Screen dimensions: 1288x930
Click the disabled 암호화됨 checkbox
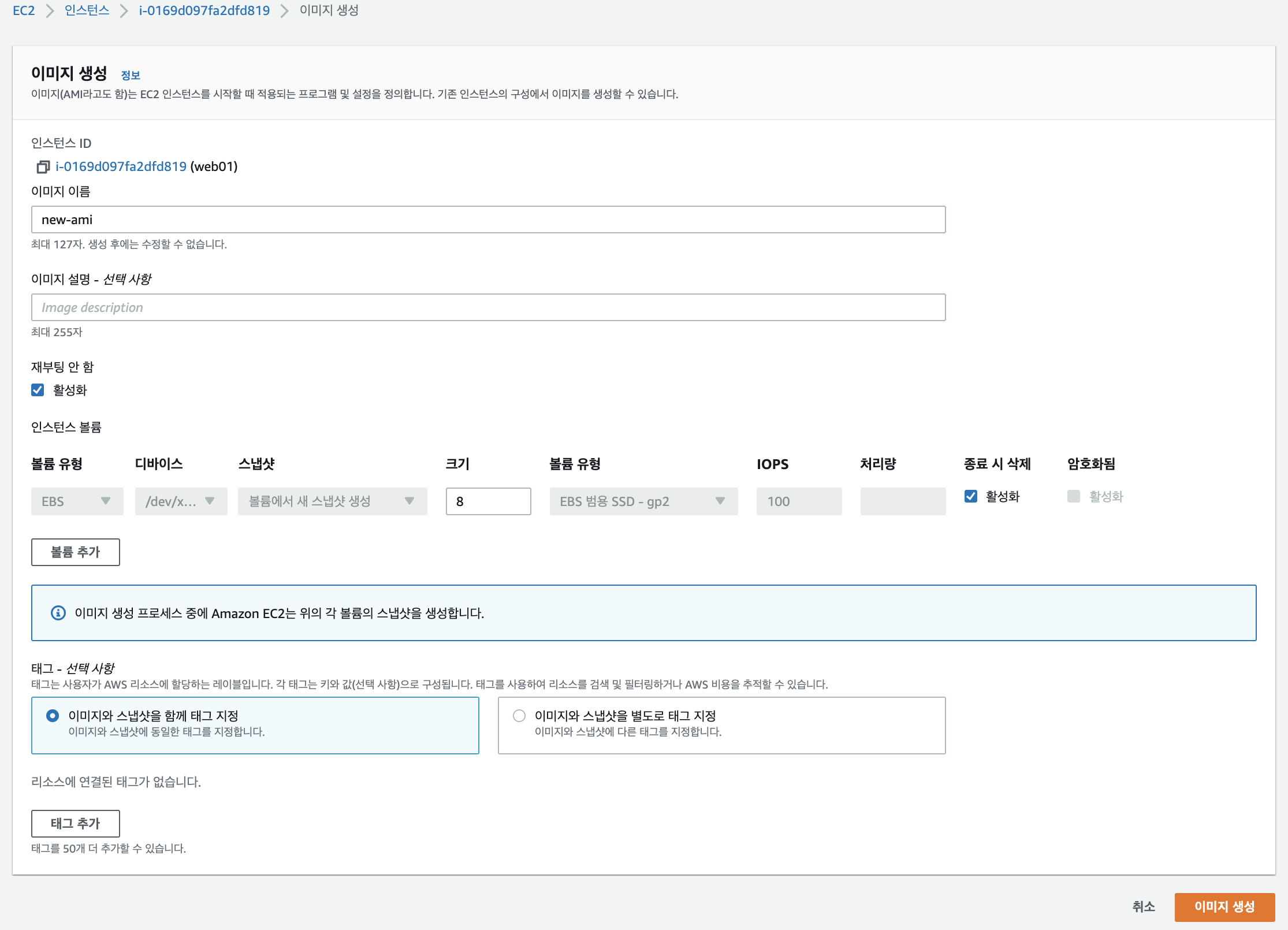point(1074,497)
